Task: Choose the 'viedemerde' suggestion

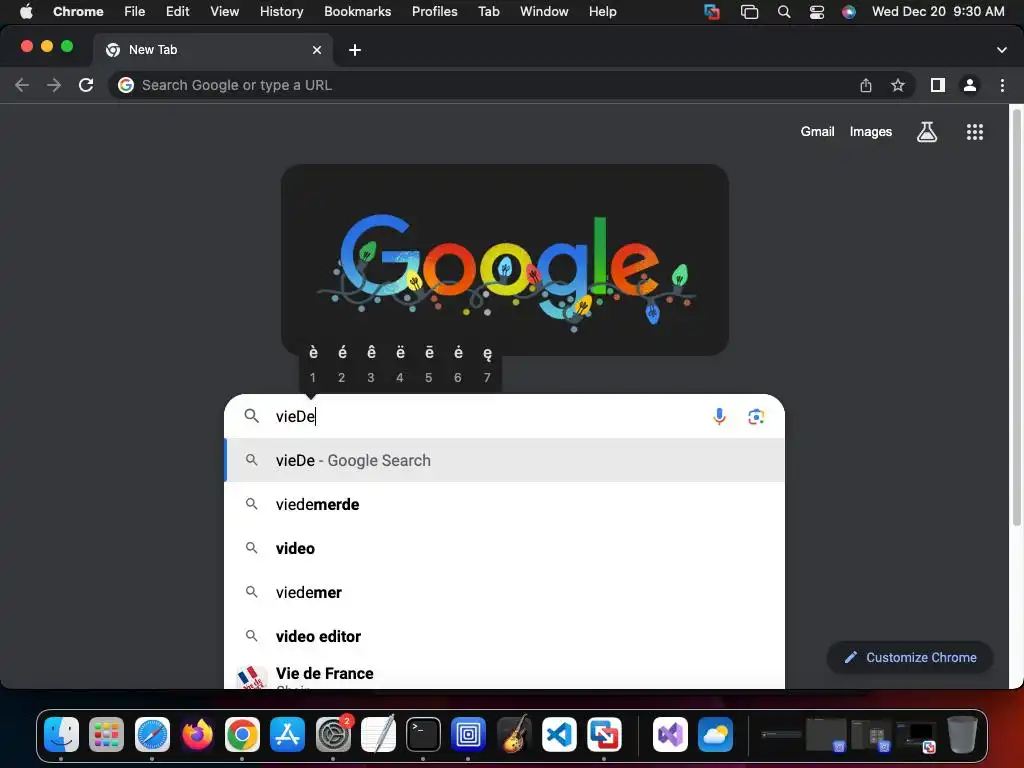Action: tap(504, 504)
